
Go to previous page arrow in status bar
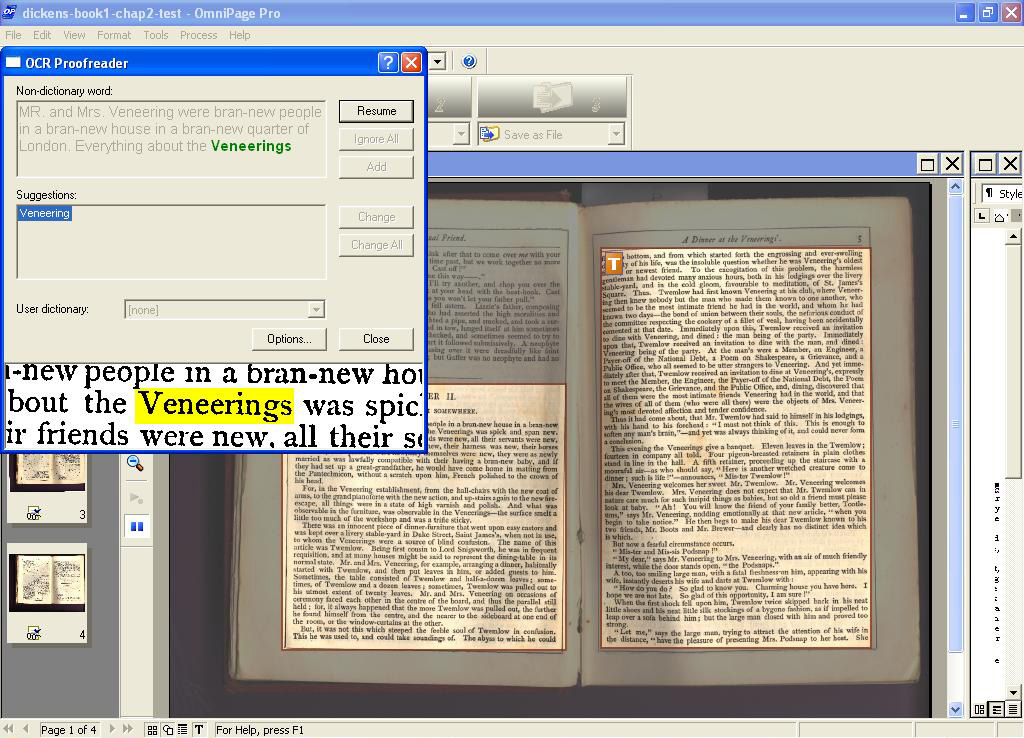25,729
